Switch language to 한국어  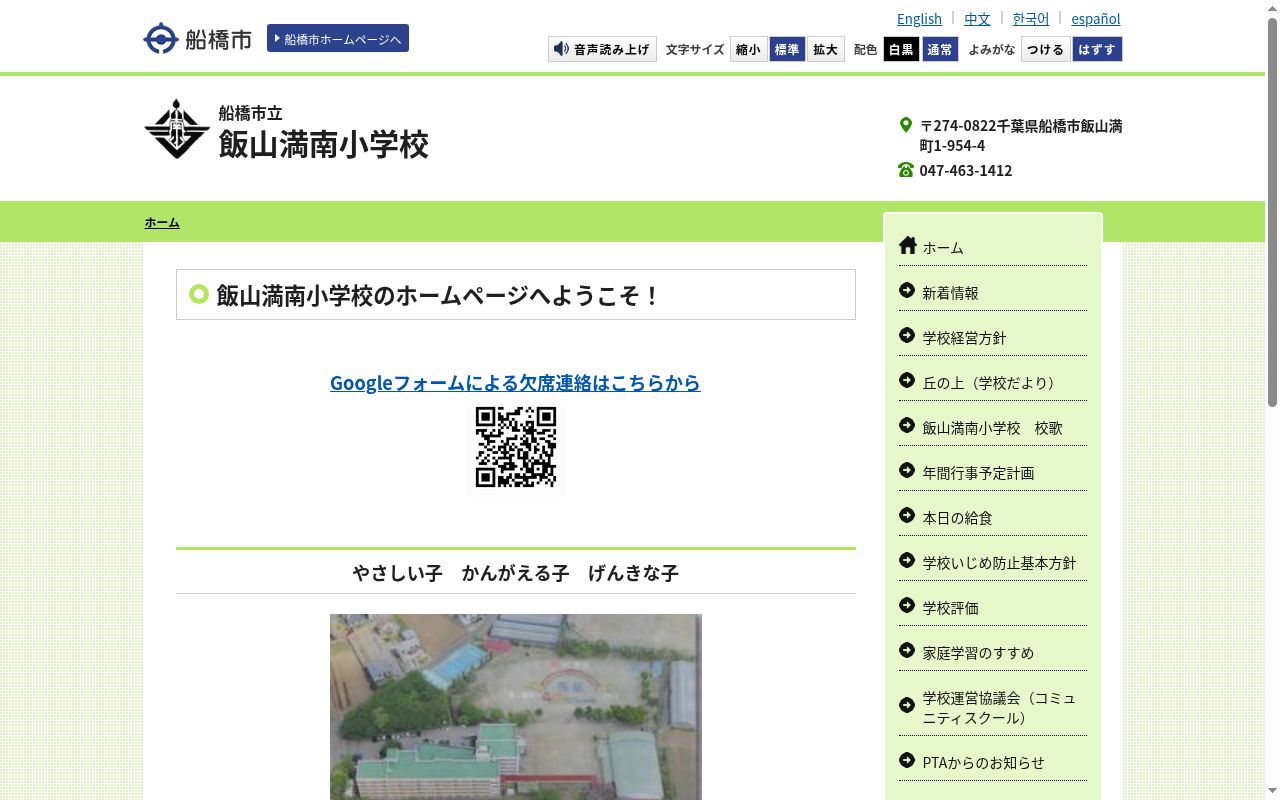click(1031, 18)
